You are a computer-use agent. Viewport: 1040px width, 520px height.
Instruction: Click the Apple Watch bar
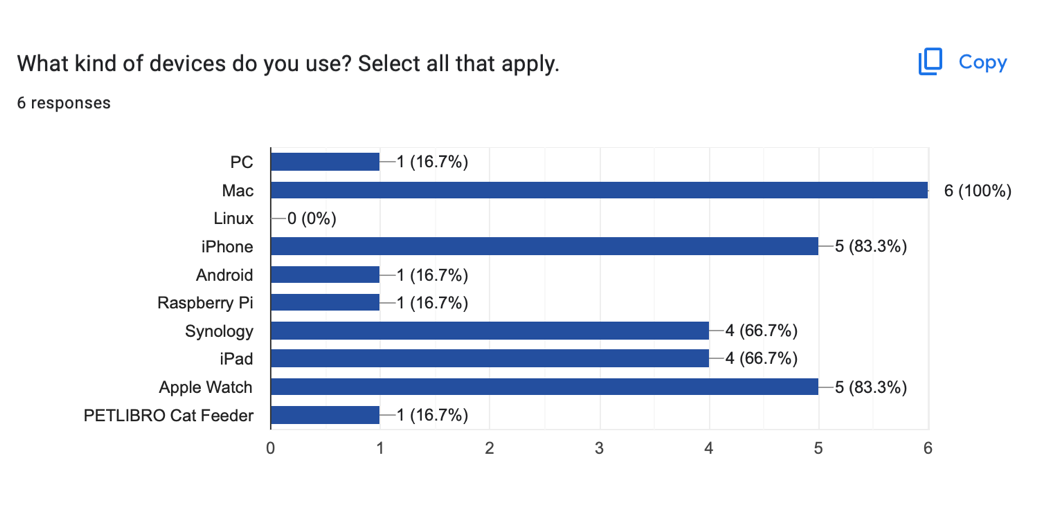(544, 387)
